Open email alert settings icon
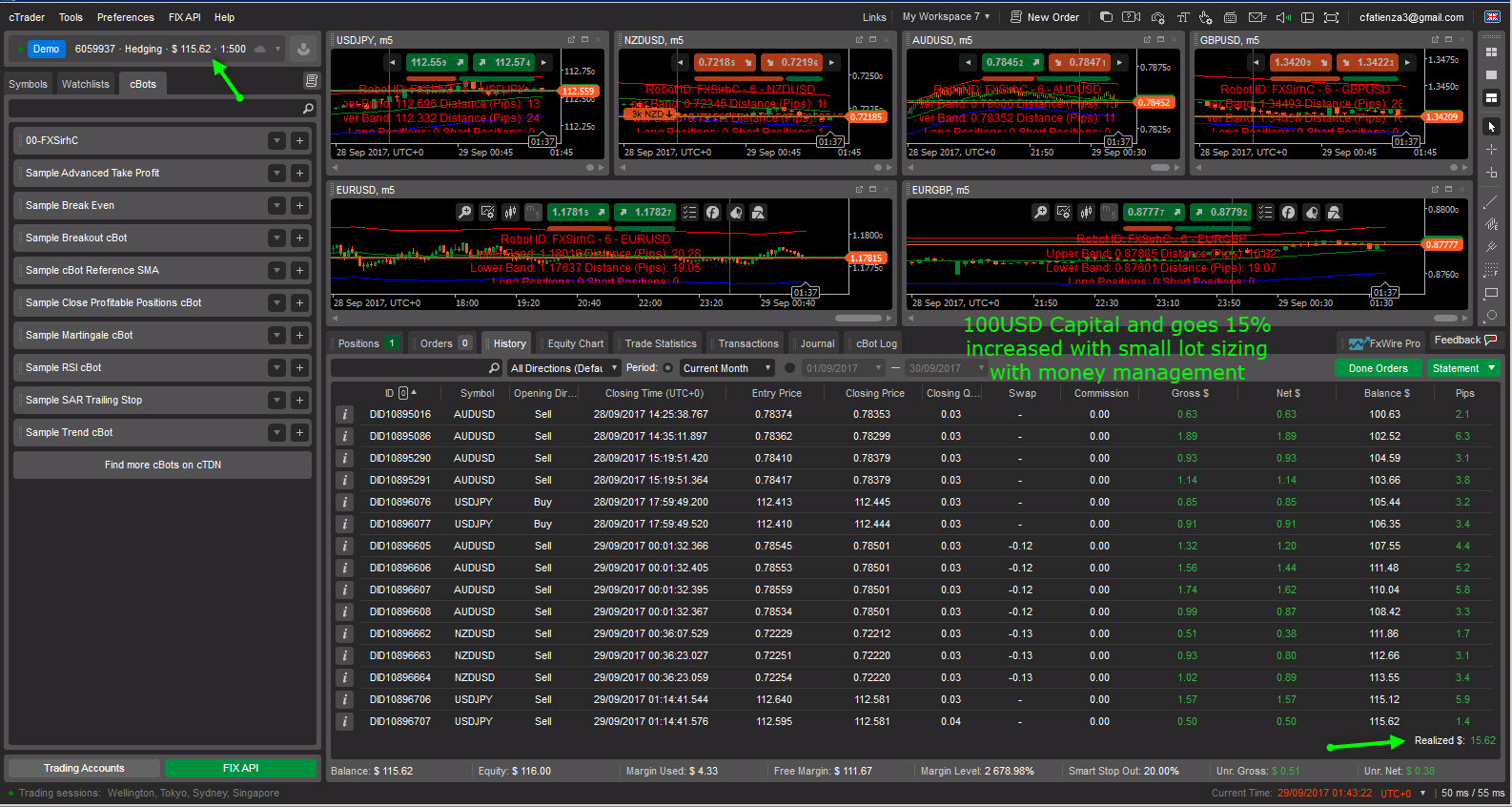Viewport: 1512px width, 807px height. [1257, 17]
